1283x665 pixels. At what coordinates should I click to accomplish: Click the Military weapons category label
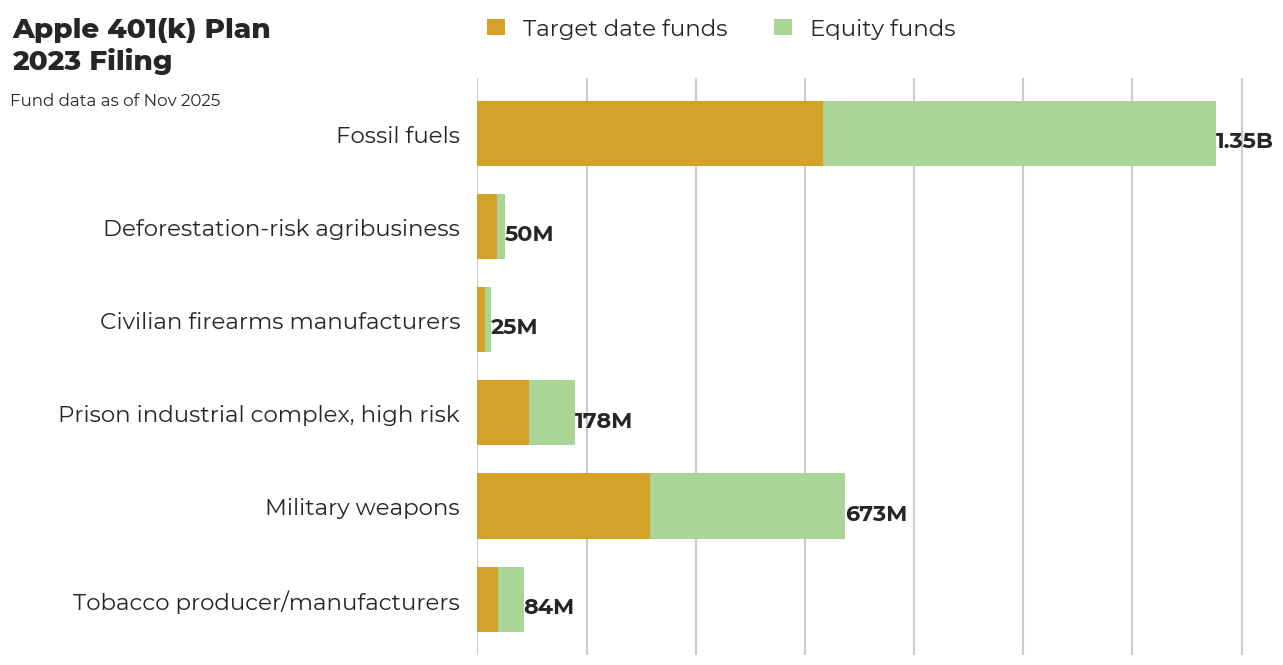pyautogui.click(x=361, y=506)
